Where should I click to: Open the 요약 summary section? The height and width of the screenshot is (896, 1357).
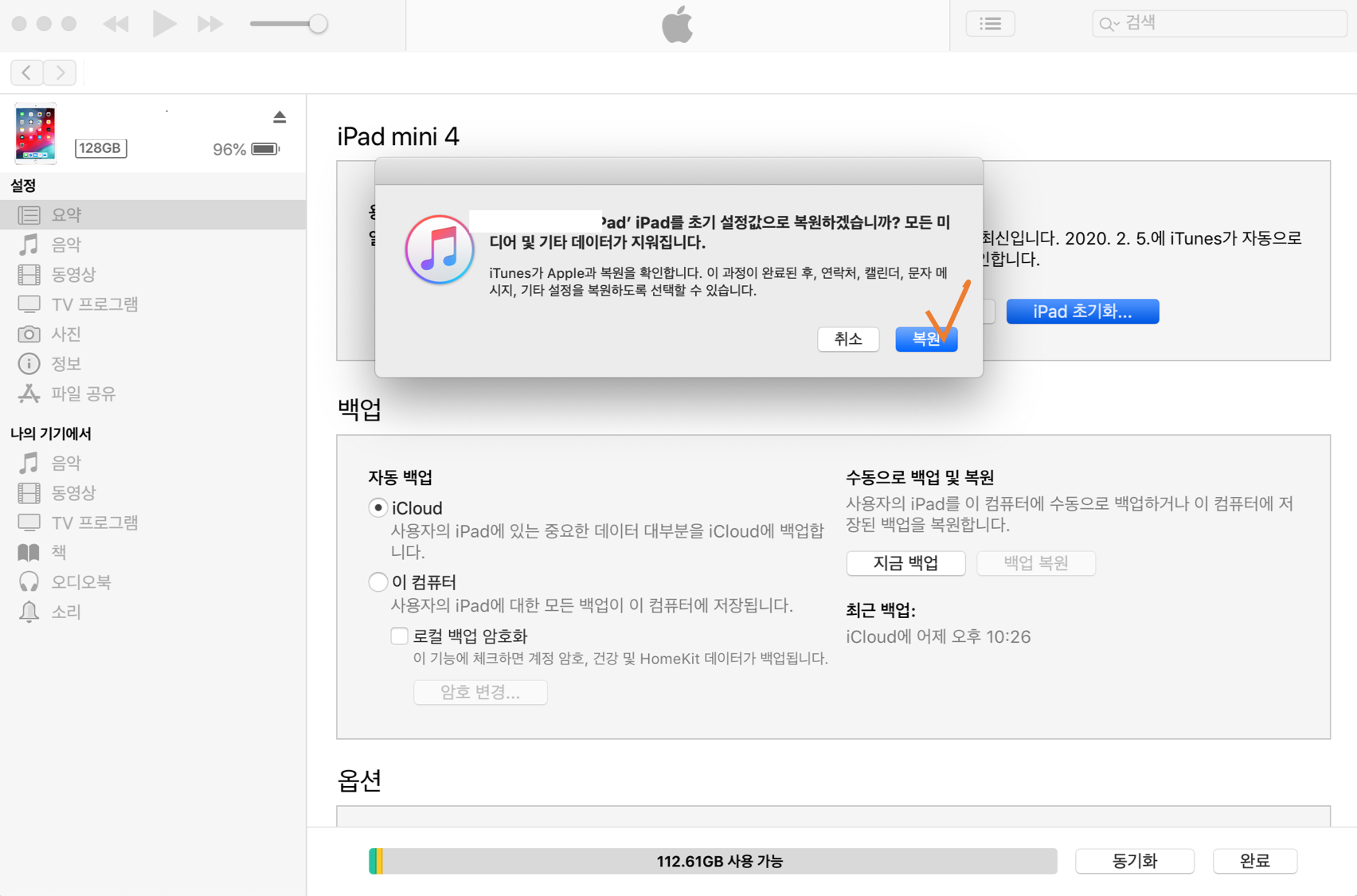point(153,214)
